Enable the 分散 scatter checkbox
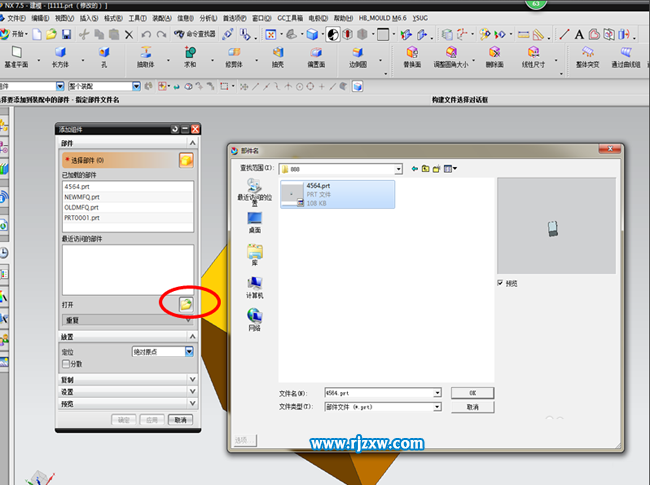The height and width of the screenshot is (485, 650). [x=67, y=364]
